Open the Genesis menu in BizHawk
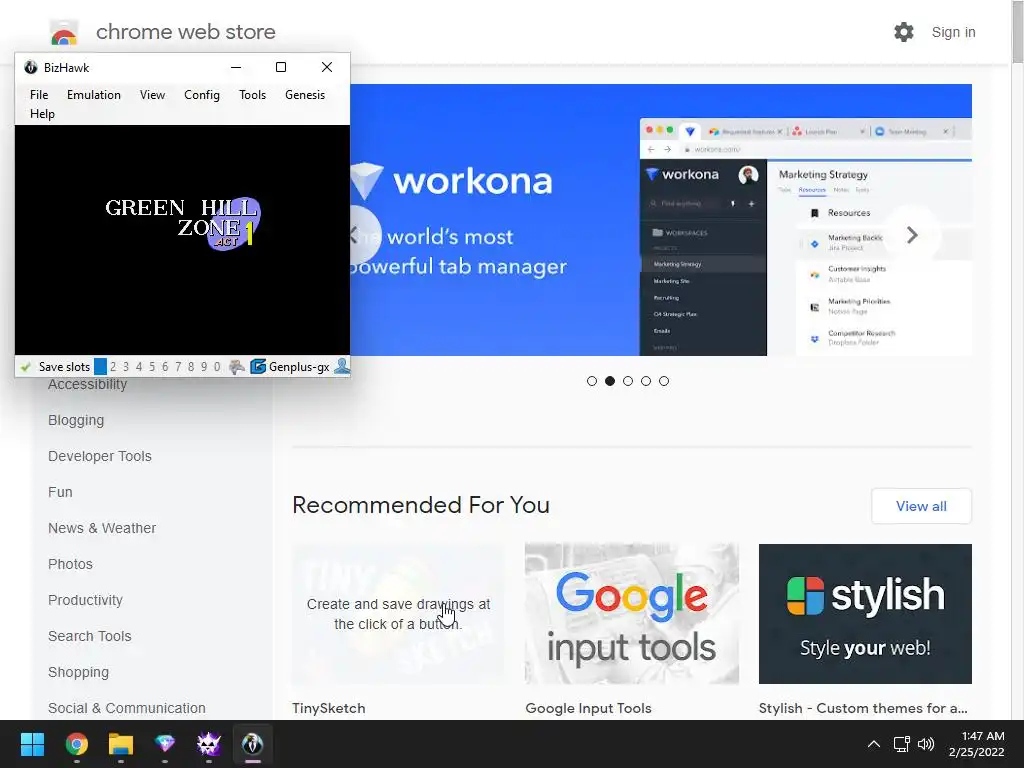Image resolution: width=1024 pixels, height=768 pixels. (305, 95)
